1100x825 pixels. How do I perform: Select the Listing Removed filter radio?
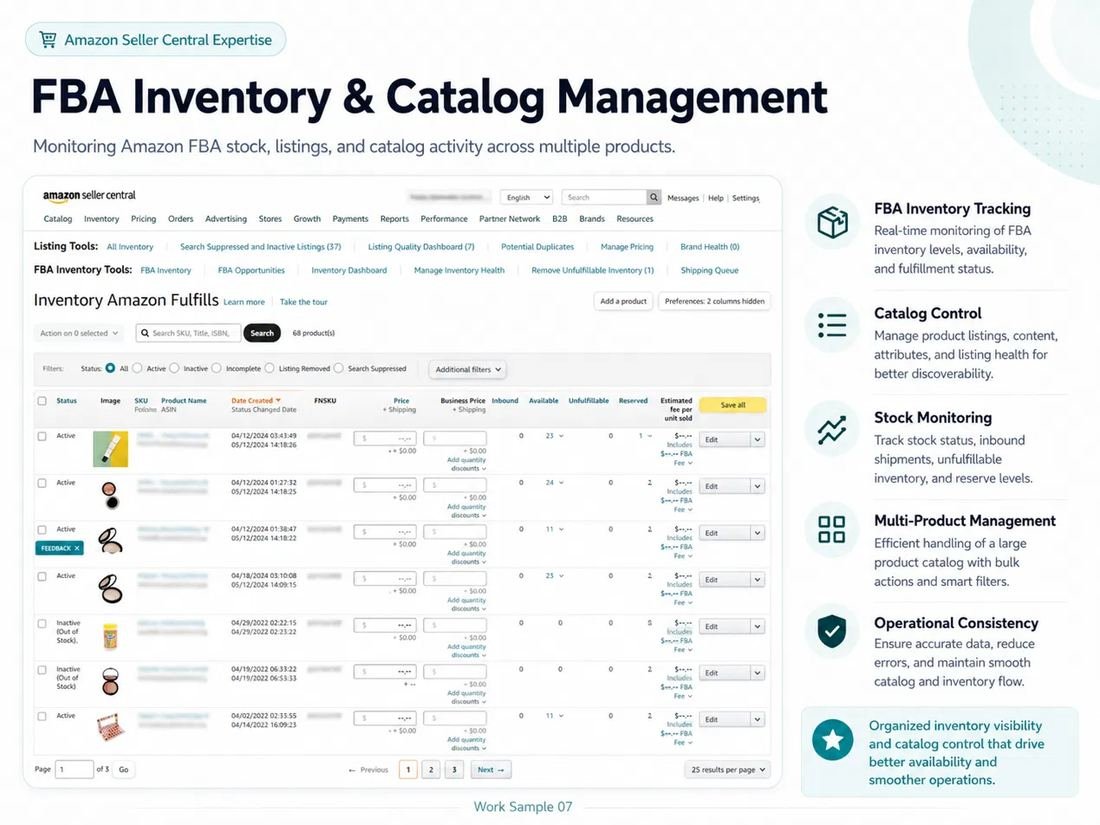(x=269, y=368)
